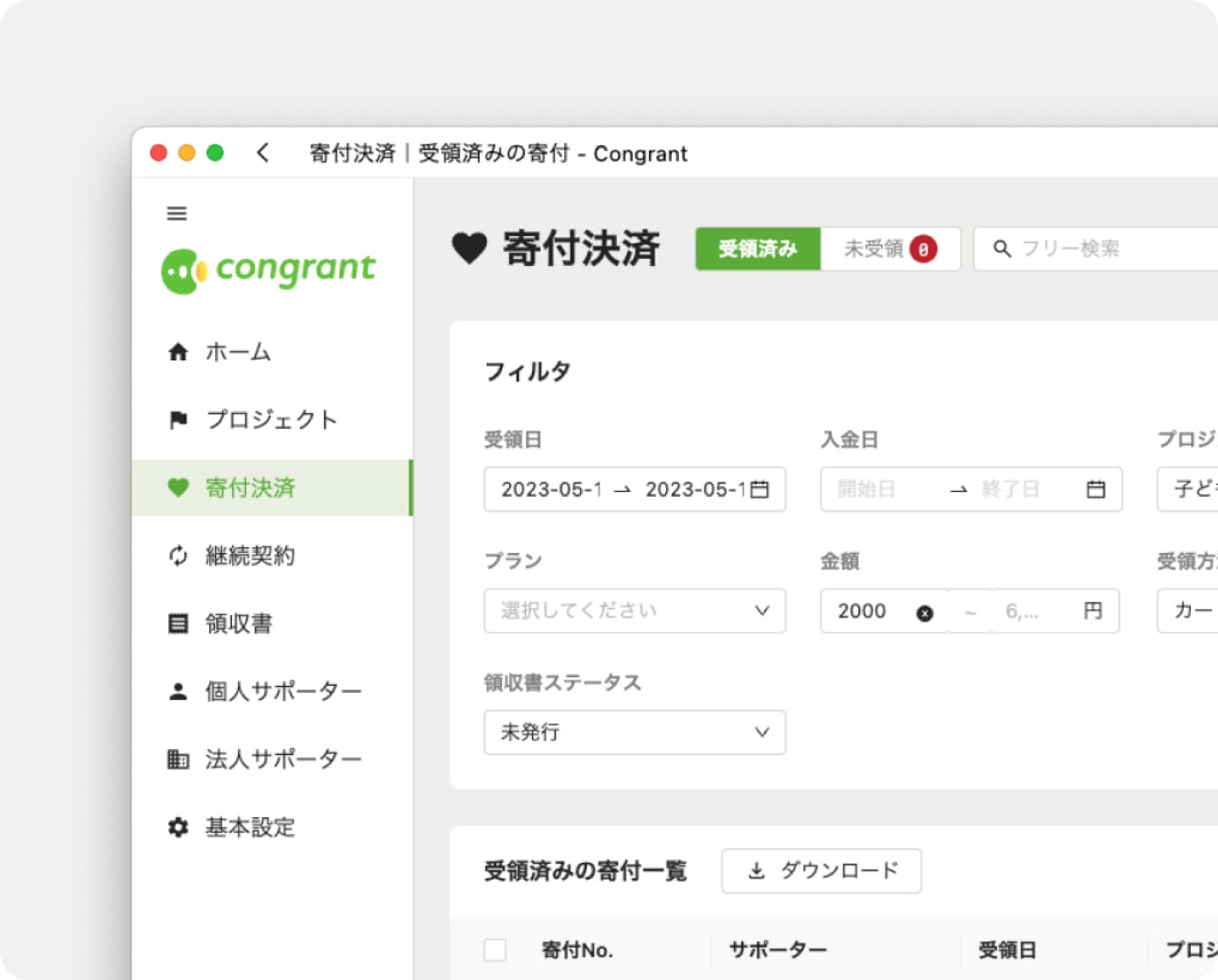Go to 継続契約 in the sidebar

tap(249, 556)
